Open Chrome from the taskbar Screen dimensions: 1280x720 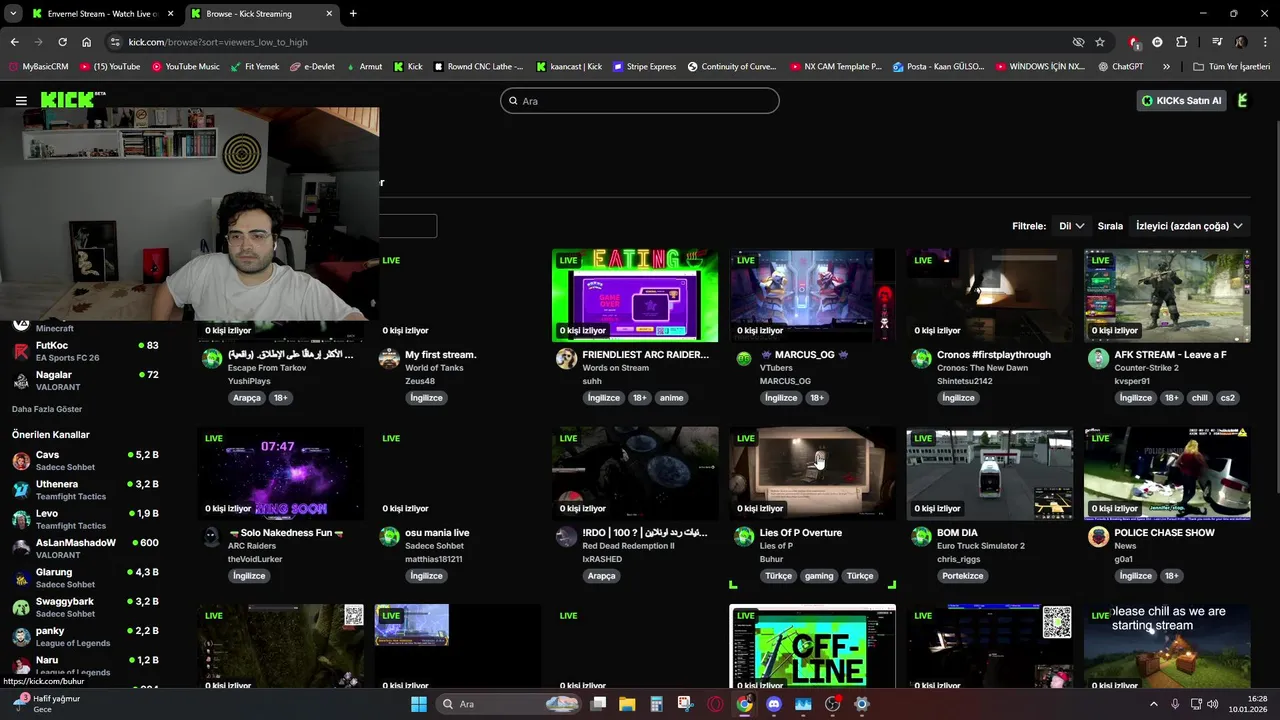coord(744,704)
